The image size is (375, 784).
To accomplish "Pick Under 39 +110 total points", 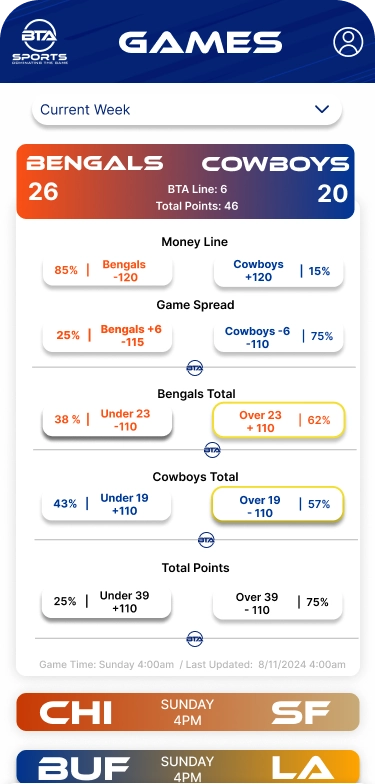I will 106,602.
